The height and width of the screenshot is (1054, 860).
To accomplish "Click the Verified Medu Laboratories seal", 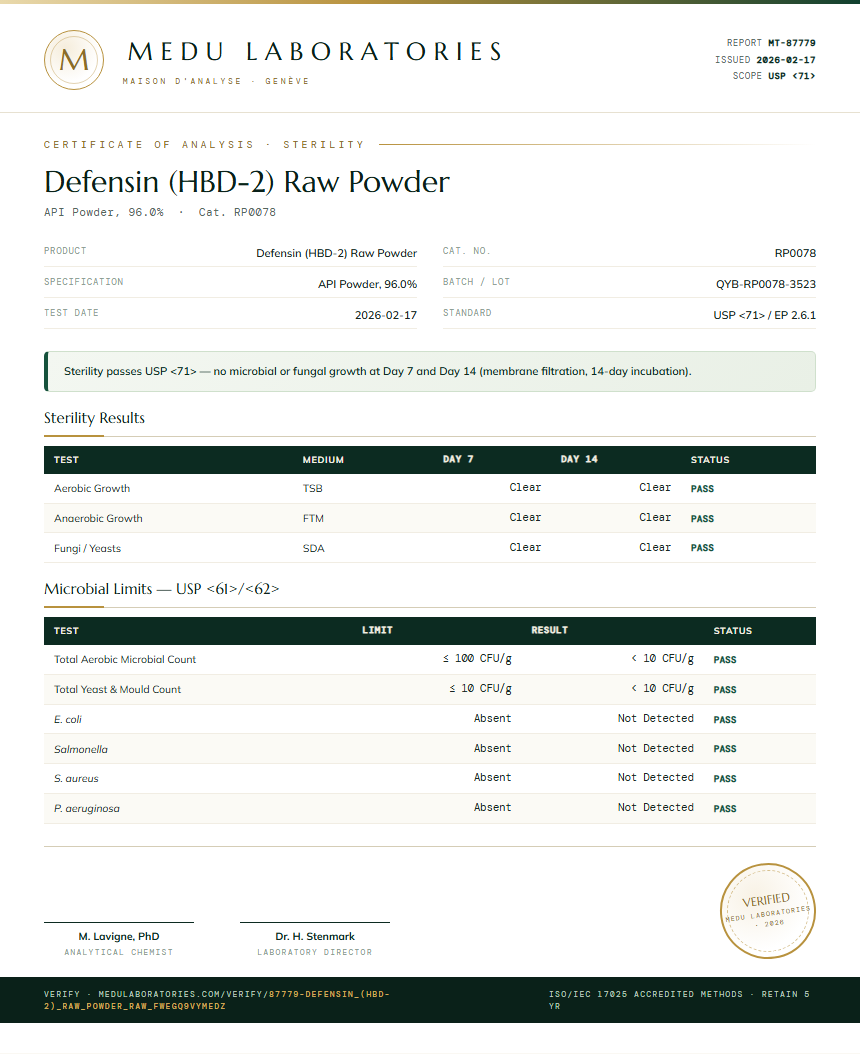I will click(768, 911).
